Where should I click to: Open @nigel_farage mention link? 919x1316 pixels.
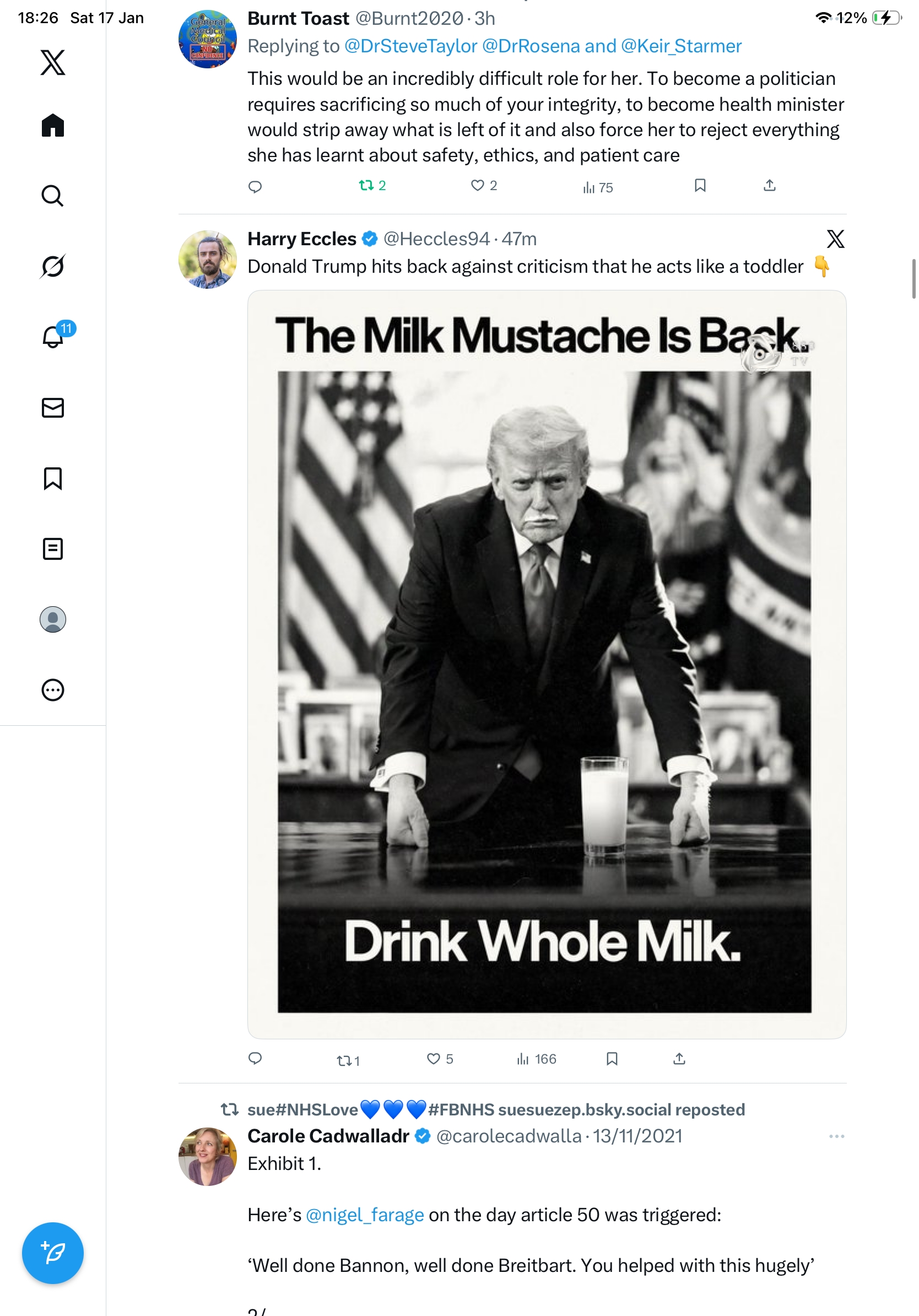[364, 1215]
